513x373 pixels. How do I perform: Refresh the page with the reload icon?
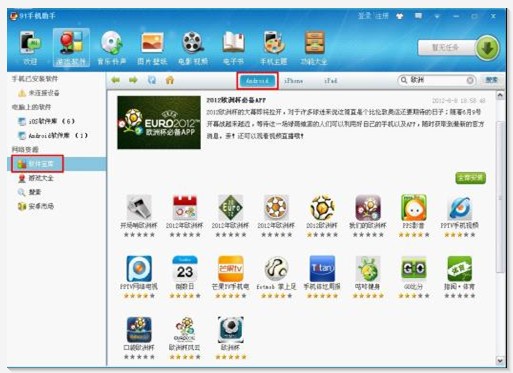(152, 80)
